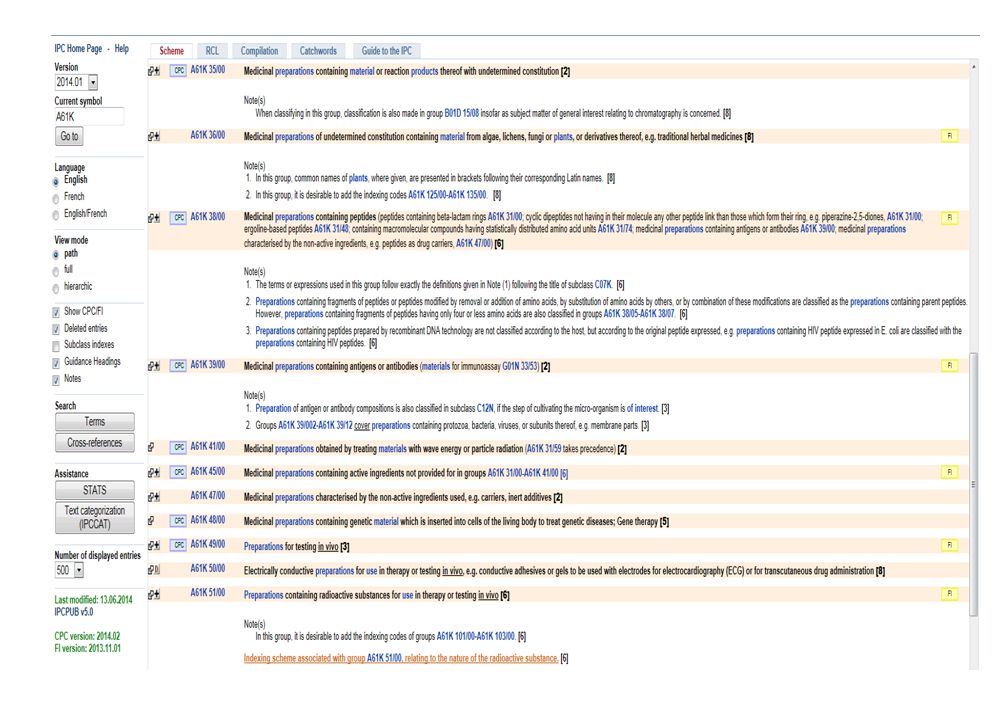Open the FI icon on A61K 38/00 row
Viewport: 1000px width, 720px height.
950,217
